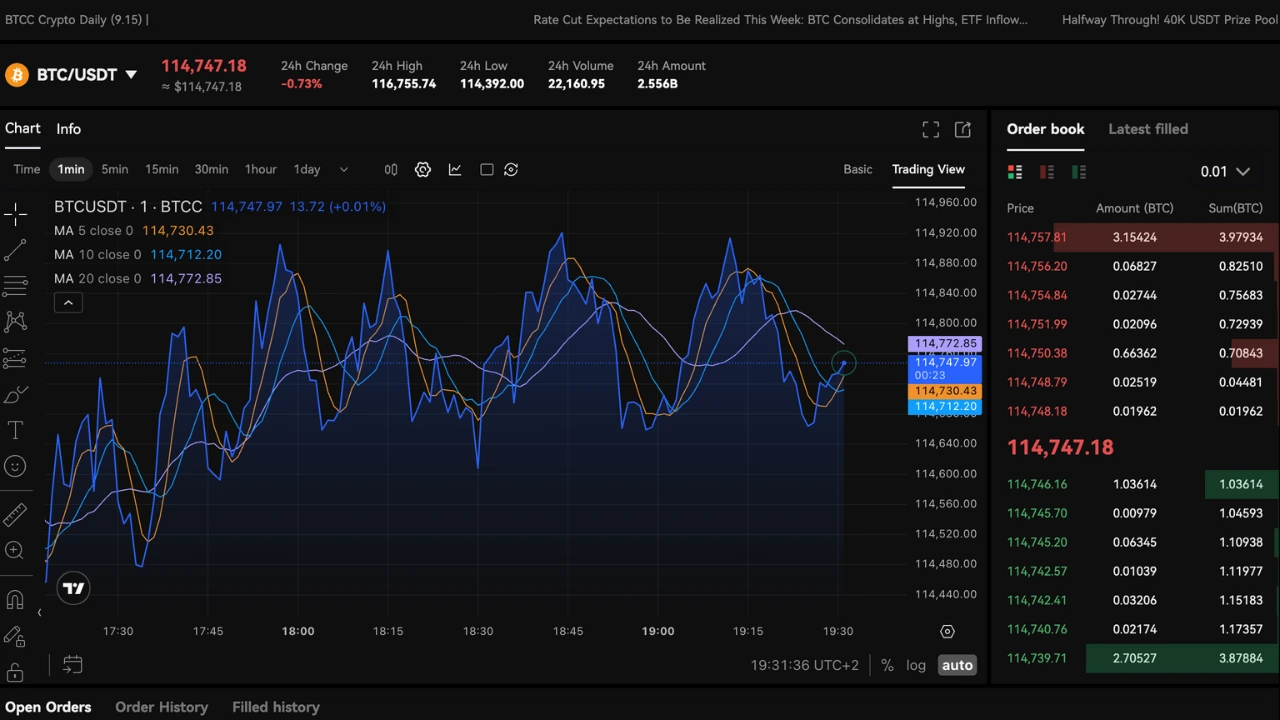Image resolution: width=1280 pixels, height=720 pixels.
Task: Select the Filled history tab
Action: tap(276, 707)
